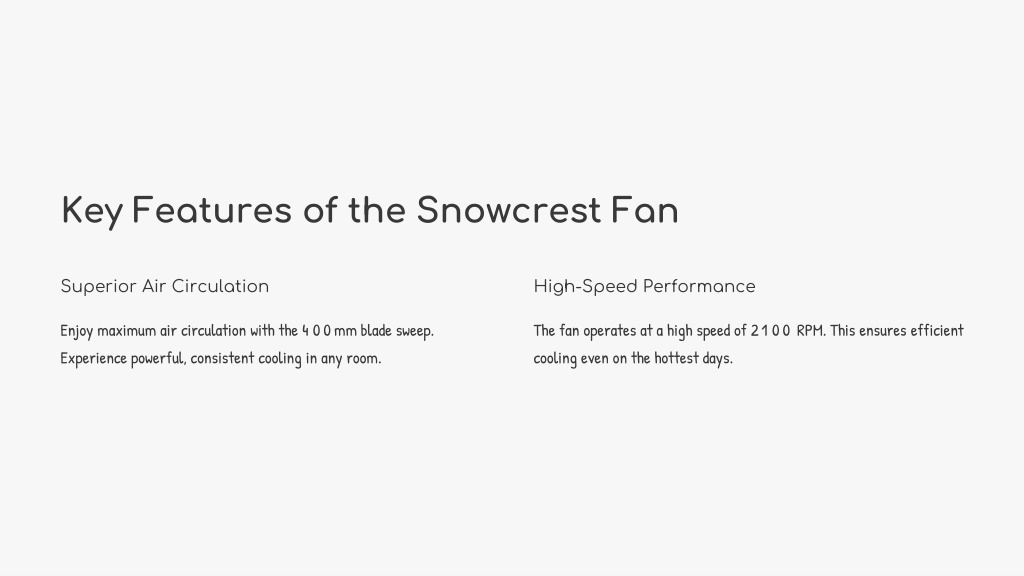1024x576 pixels.
Task: Click the "4 0 0 mm" blade measurement
Action: pyautogui.click(x=329, y=330)
